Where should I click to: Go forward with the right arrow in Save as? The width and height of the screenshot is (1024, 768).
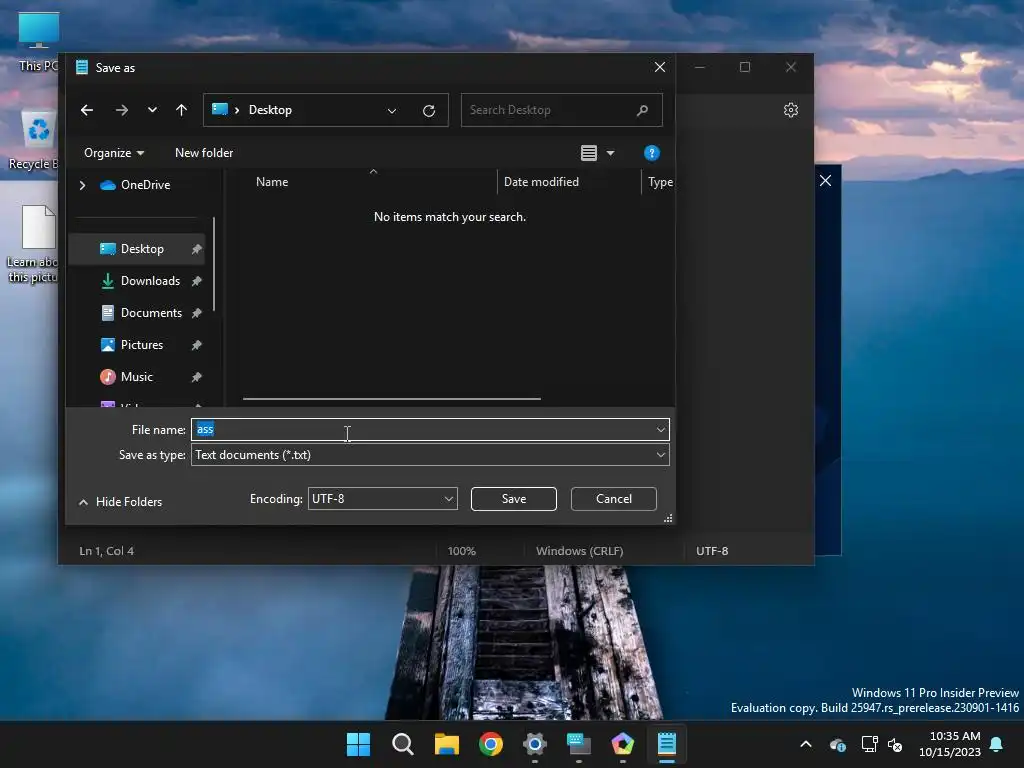coord(121,110)
